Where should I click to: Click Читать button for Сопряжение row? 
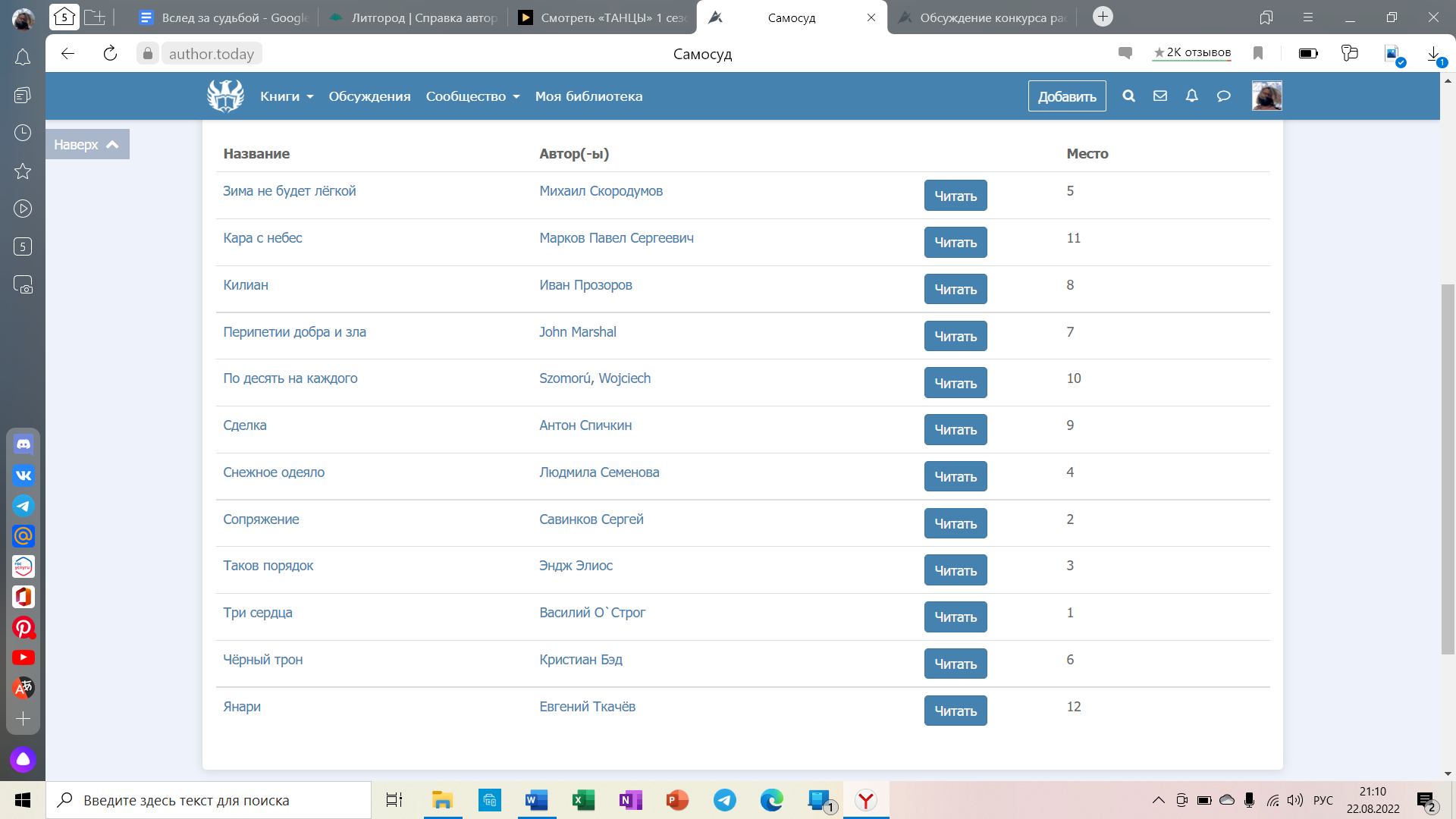coord(955,523)
